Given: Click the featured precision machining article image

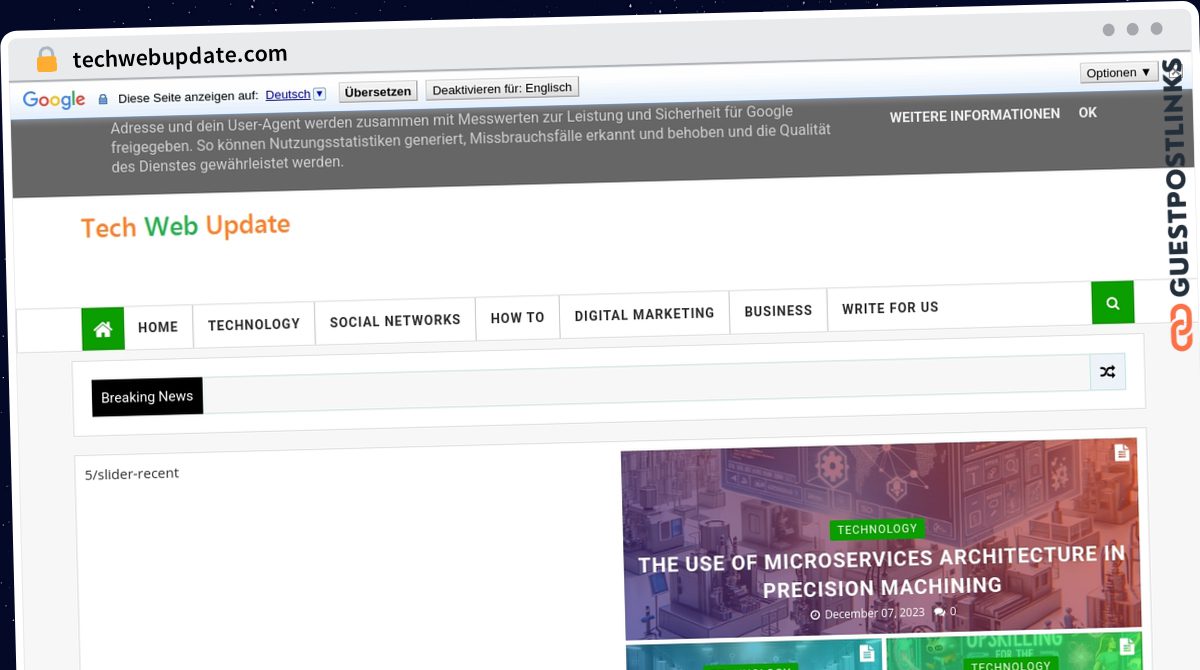Looking at the screenshot, I should click(881, 539).
